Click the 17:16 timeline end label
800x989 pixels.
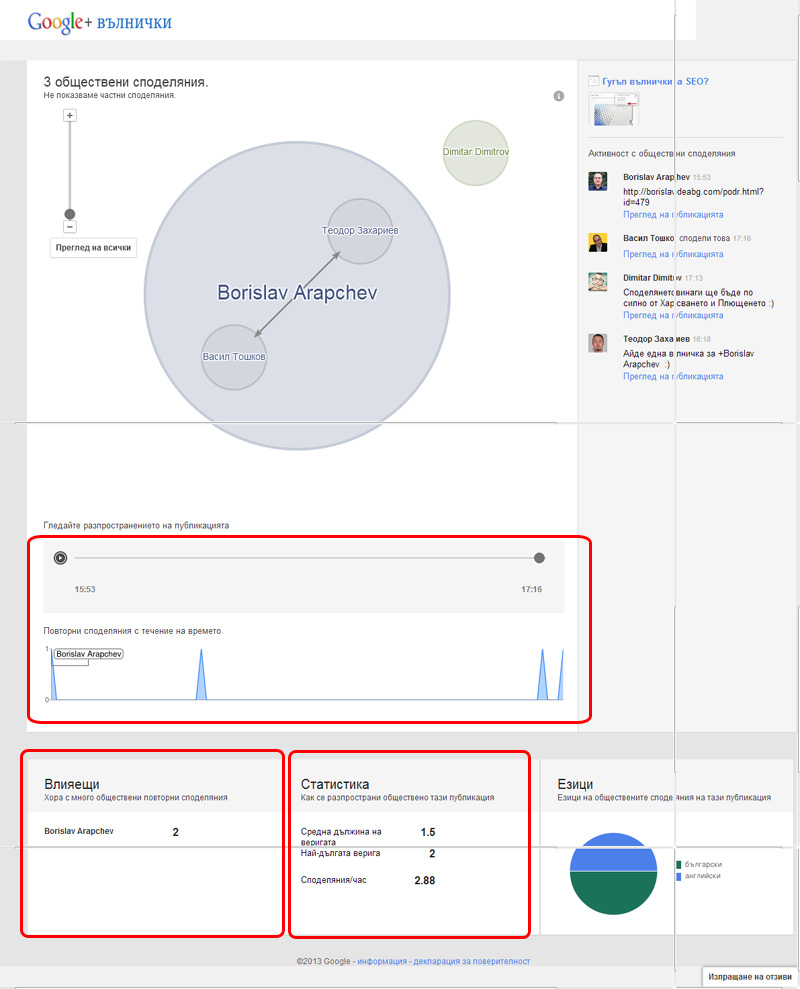(x=531, y=589)
